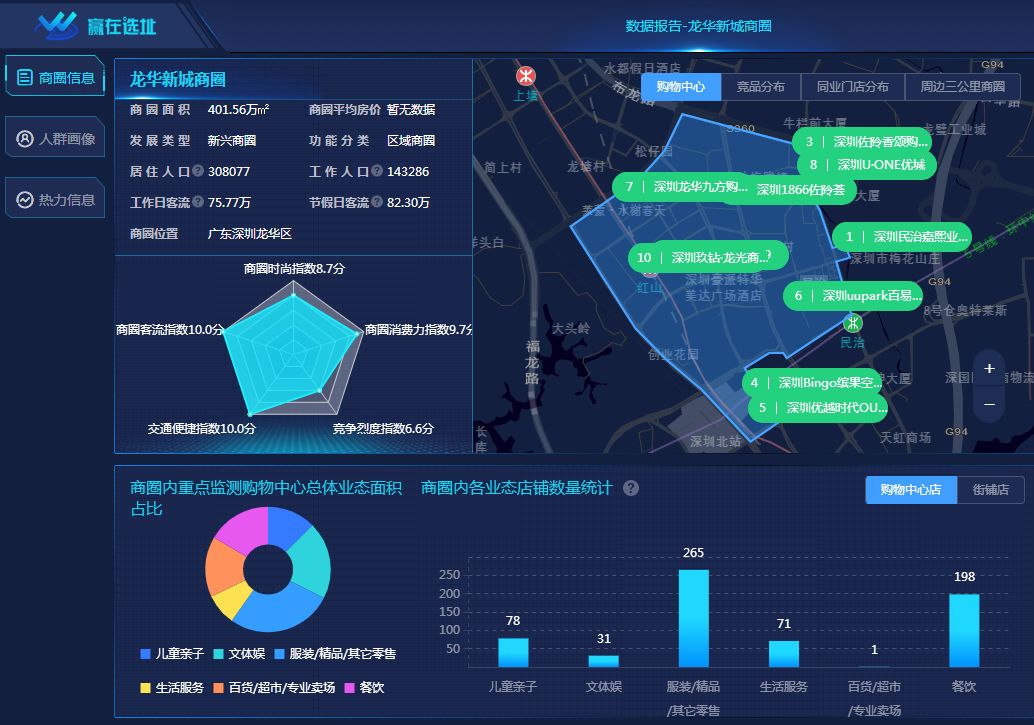Viewport: 1034px width, 725px height.
Task: Switch the store statistics to 街铺店 view
Action: (x=990, y=490)
